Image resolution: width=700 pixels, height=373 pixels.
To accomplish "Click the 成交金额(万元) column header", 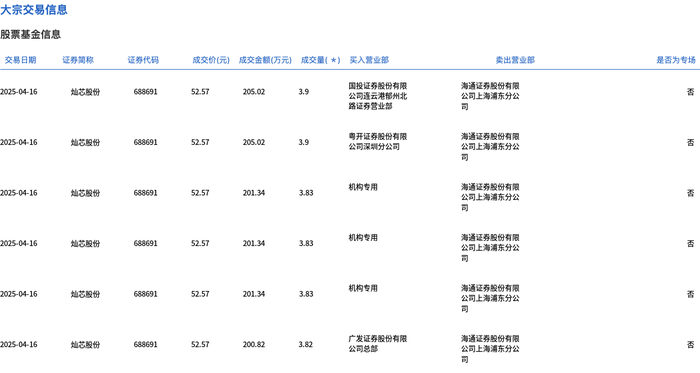I will pyautogui.click(x=265, y=60).
